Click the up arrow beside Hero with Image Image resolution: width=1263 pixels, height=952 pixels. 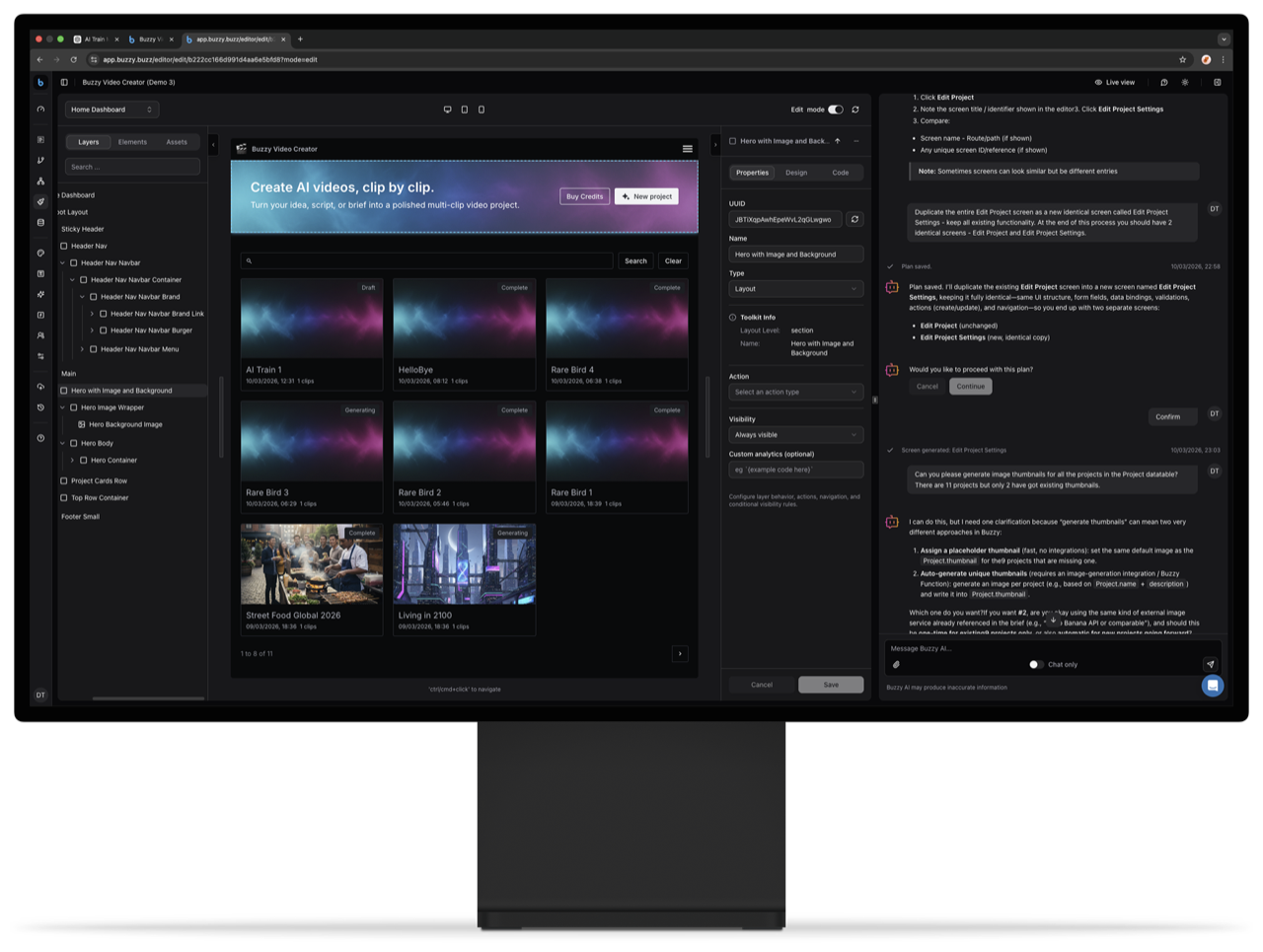(x=838, y=141)
